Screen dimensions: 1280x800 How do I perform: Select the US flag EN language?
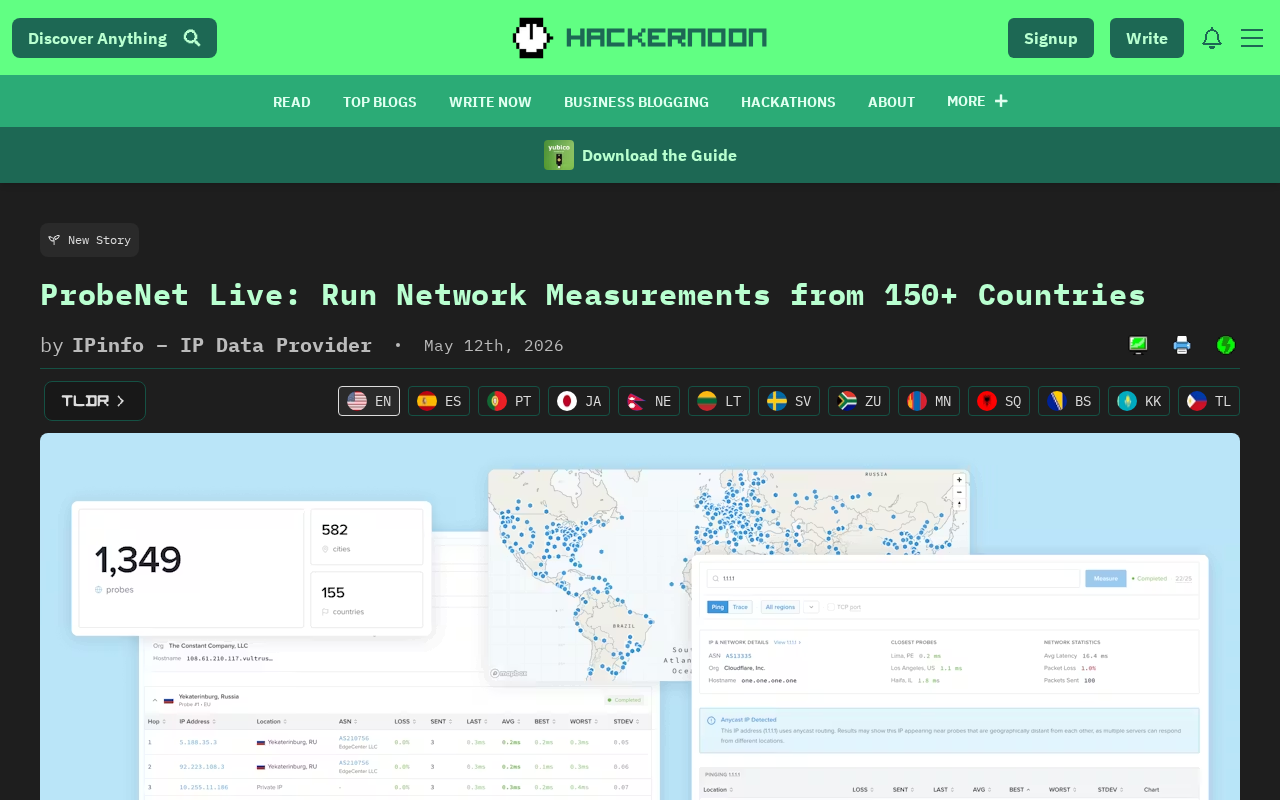click(369, 401)
